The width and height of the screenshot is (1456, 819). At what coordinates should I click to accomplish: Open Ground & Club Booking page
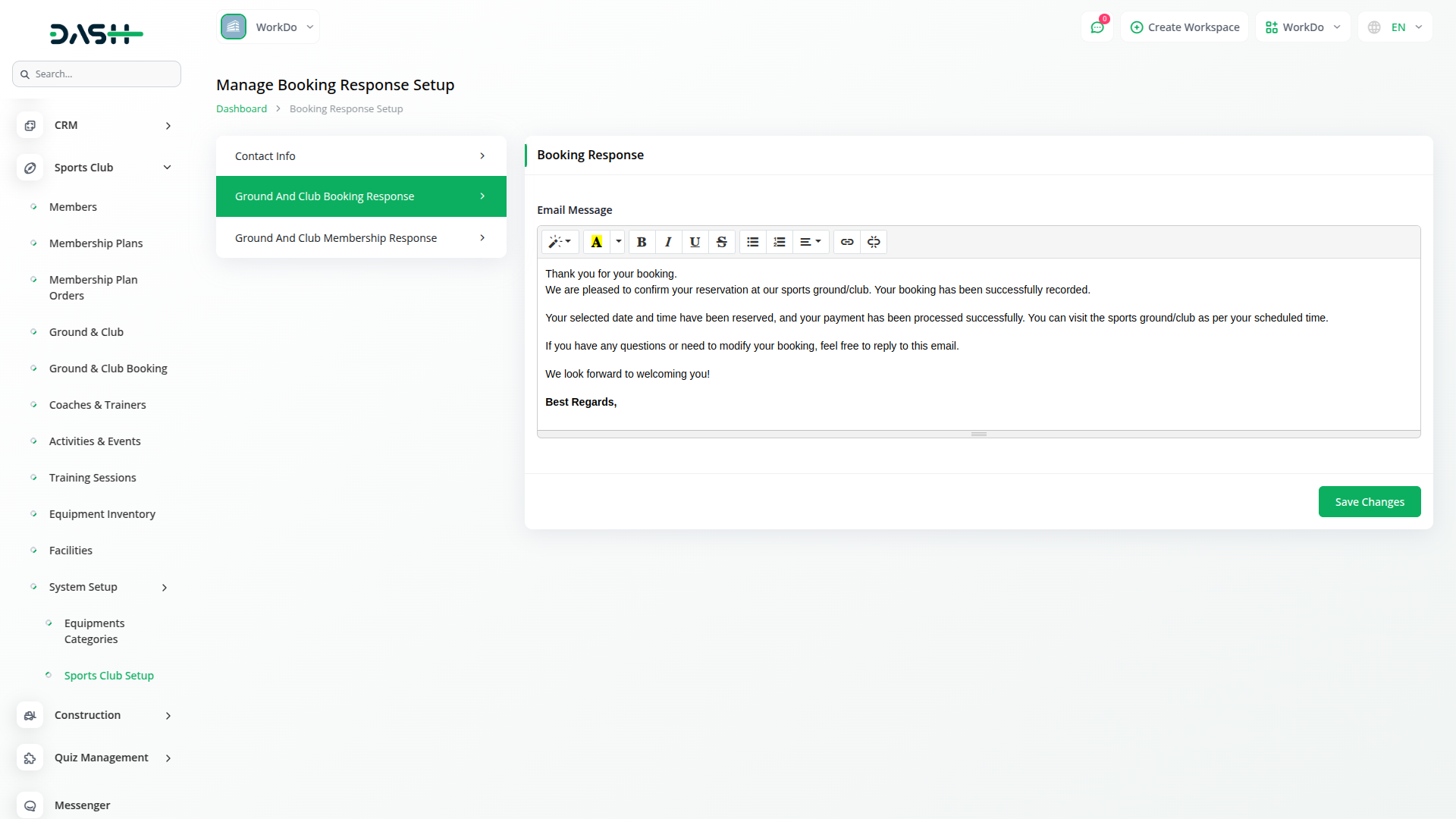pos(108,369)
